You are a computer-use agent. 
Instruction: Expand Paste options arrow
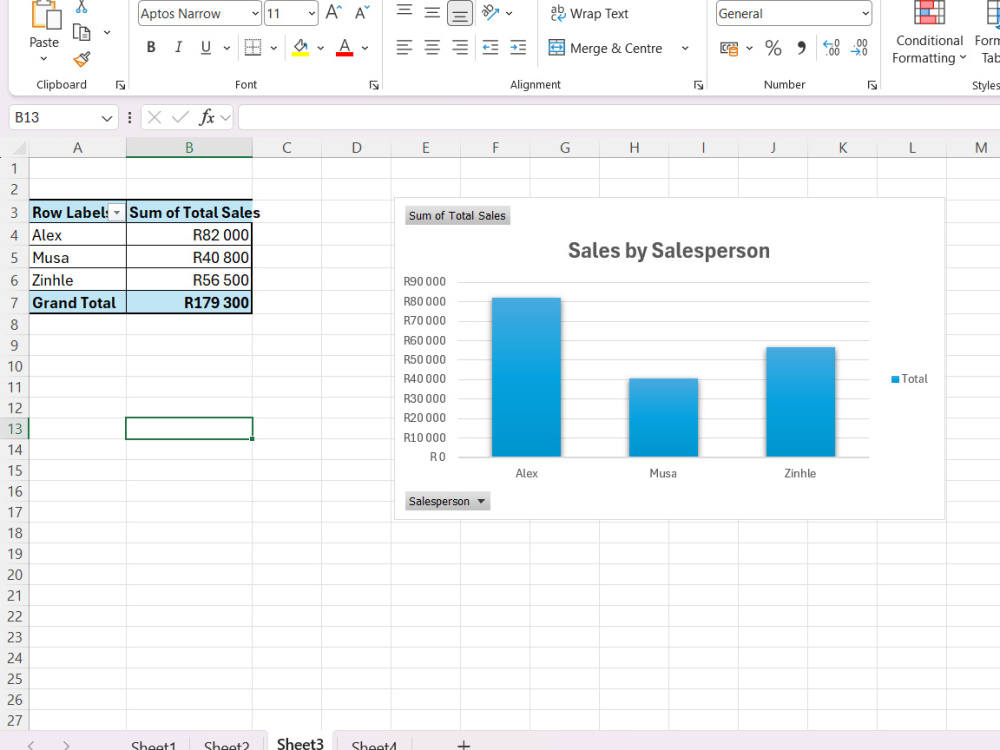tap(43, 59)
